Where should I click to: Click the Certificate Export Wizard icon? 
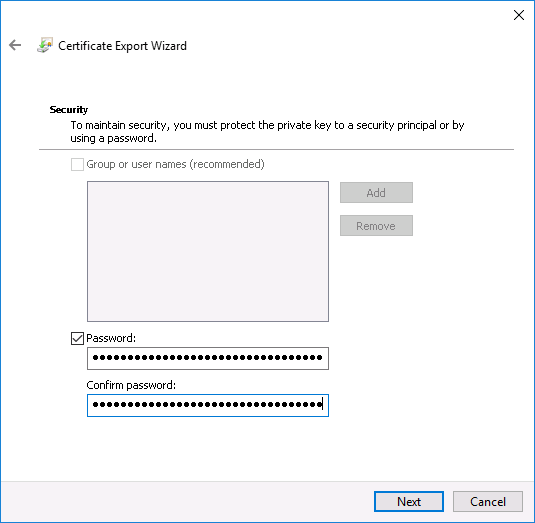(45, 45)
